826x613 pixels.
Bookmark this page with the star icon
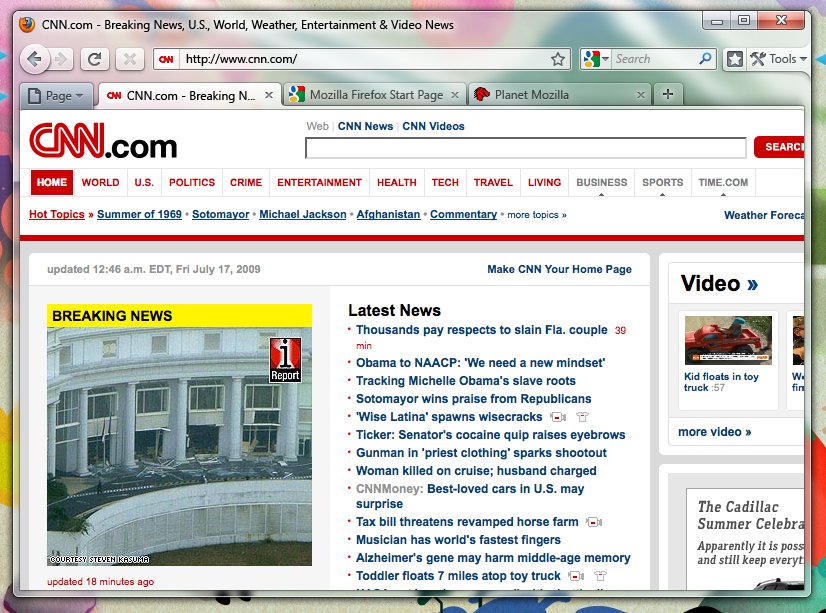[x=558, y=59]
